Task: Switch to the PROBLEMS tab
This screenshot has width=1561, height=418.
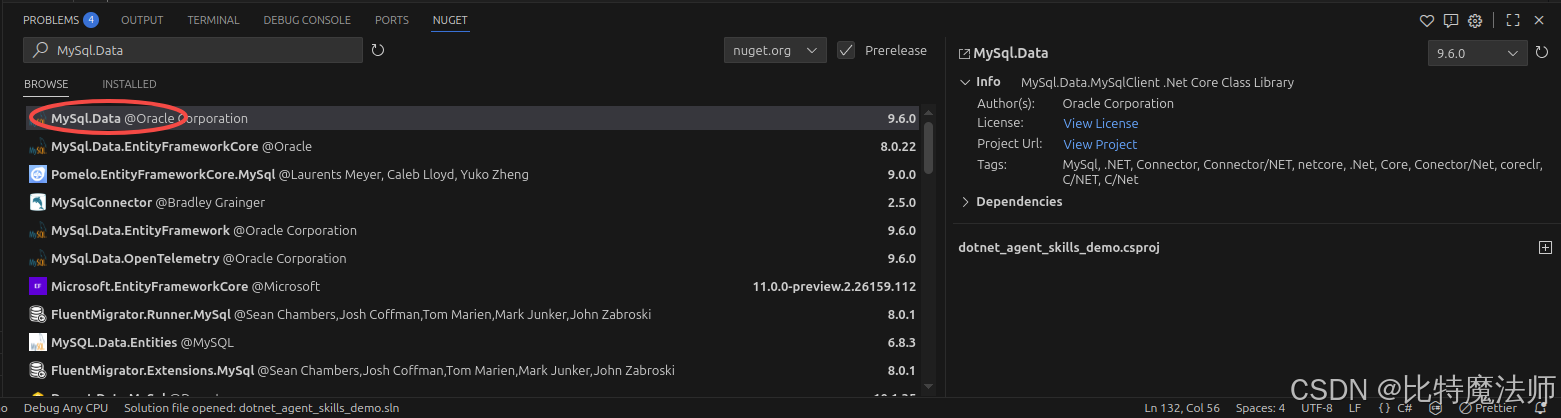Action: (53, 20)
